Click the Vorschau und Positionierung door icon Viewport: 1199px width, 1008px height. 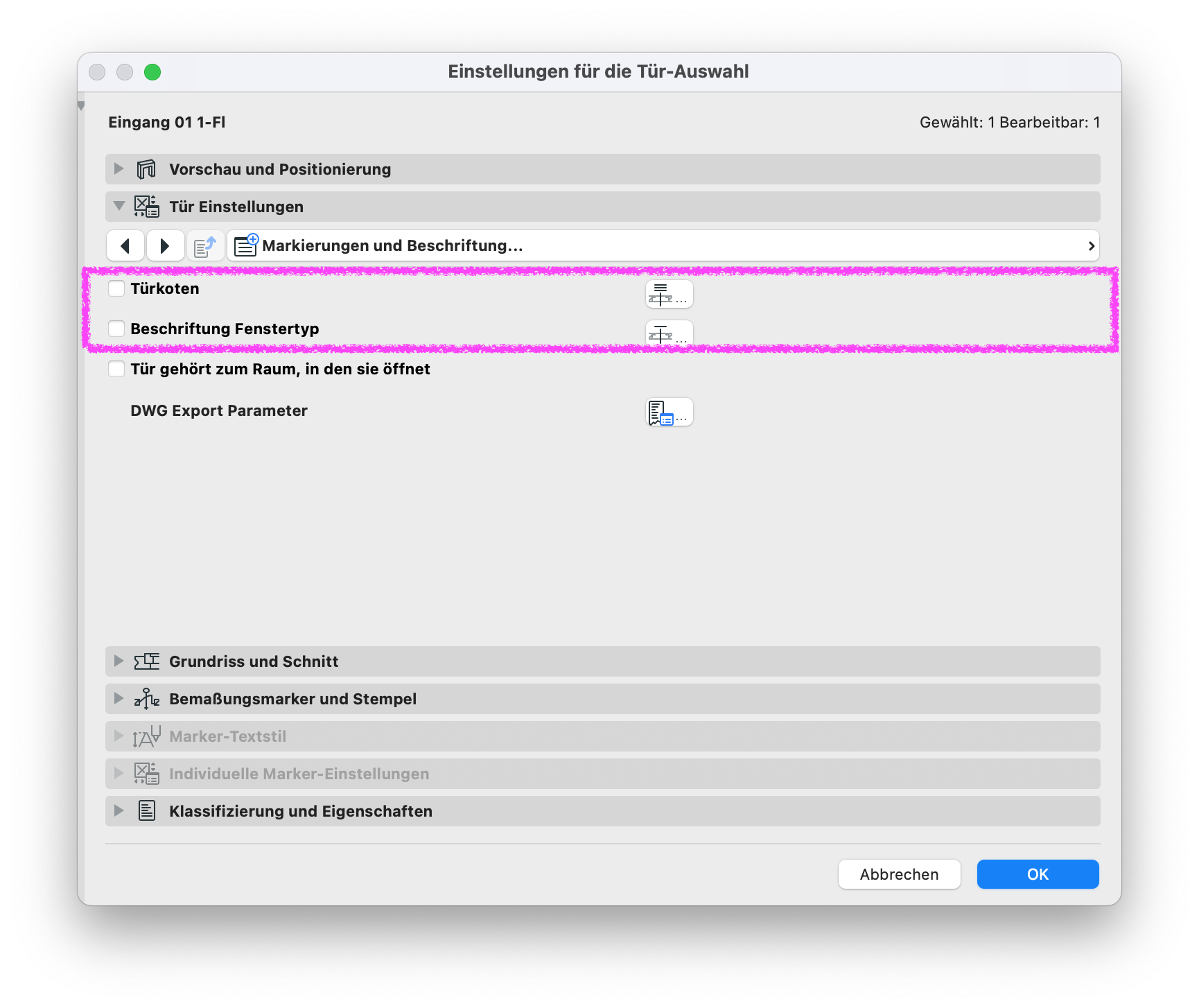tap(146, 169)
